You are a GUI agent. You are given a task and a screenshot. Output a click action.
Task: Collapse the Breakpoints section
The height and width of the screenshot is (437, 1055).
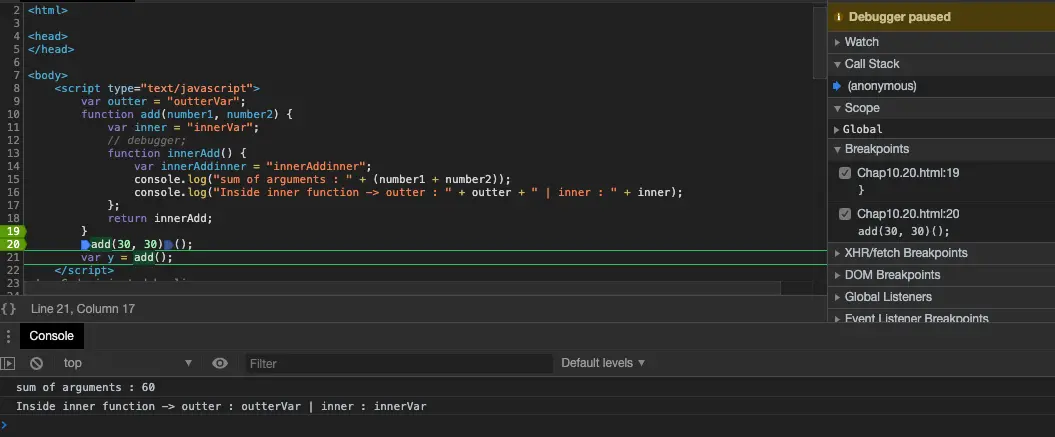(838, 149)
